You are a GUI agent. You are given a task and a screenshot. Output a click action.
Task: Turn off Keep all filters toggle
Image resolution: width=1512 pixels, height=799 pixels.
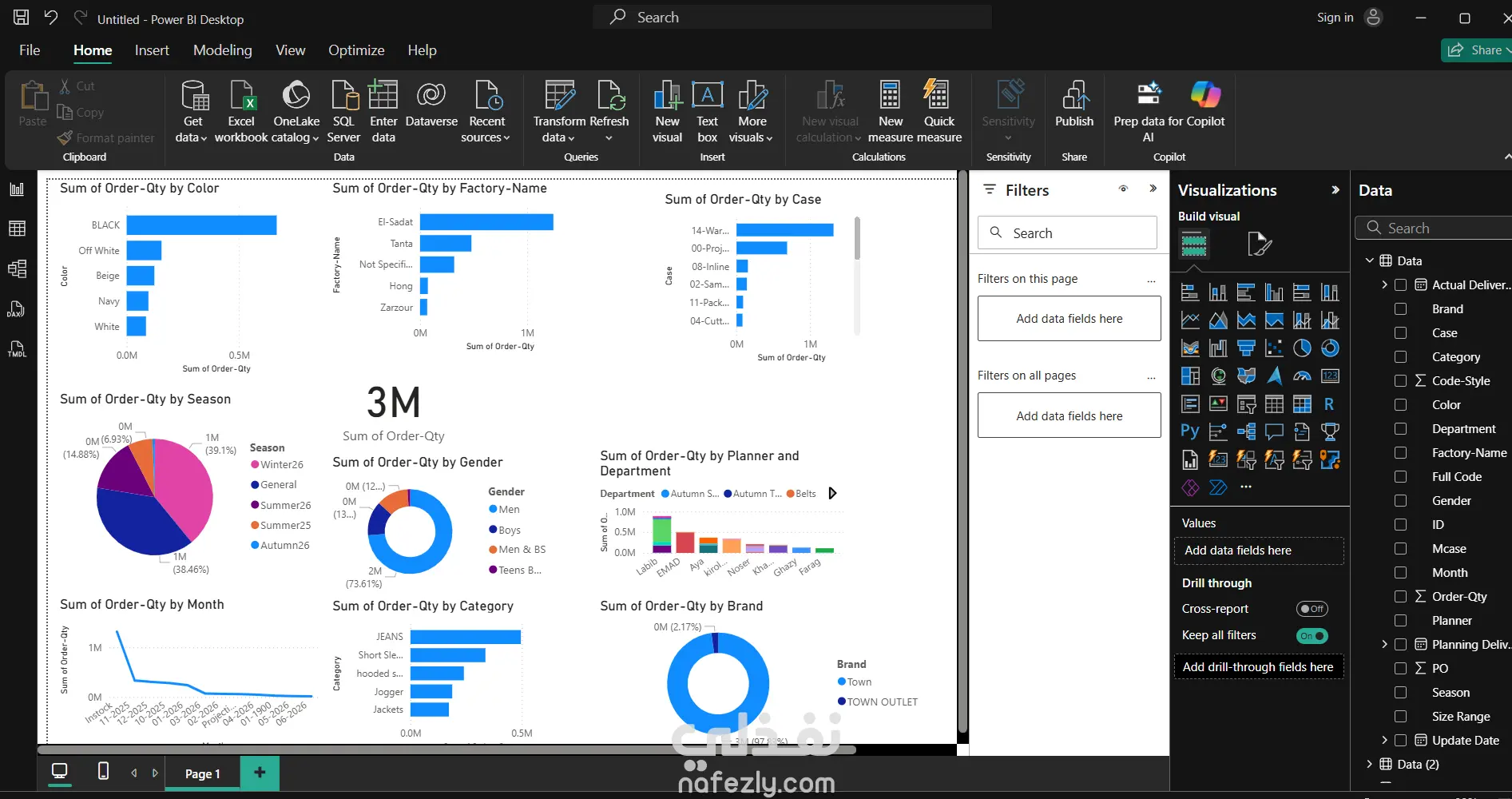click(x=1312, y=636)
